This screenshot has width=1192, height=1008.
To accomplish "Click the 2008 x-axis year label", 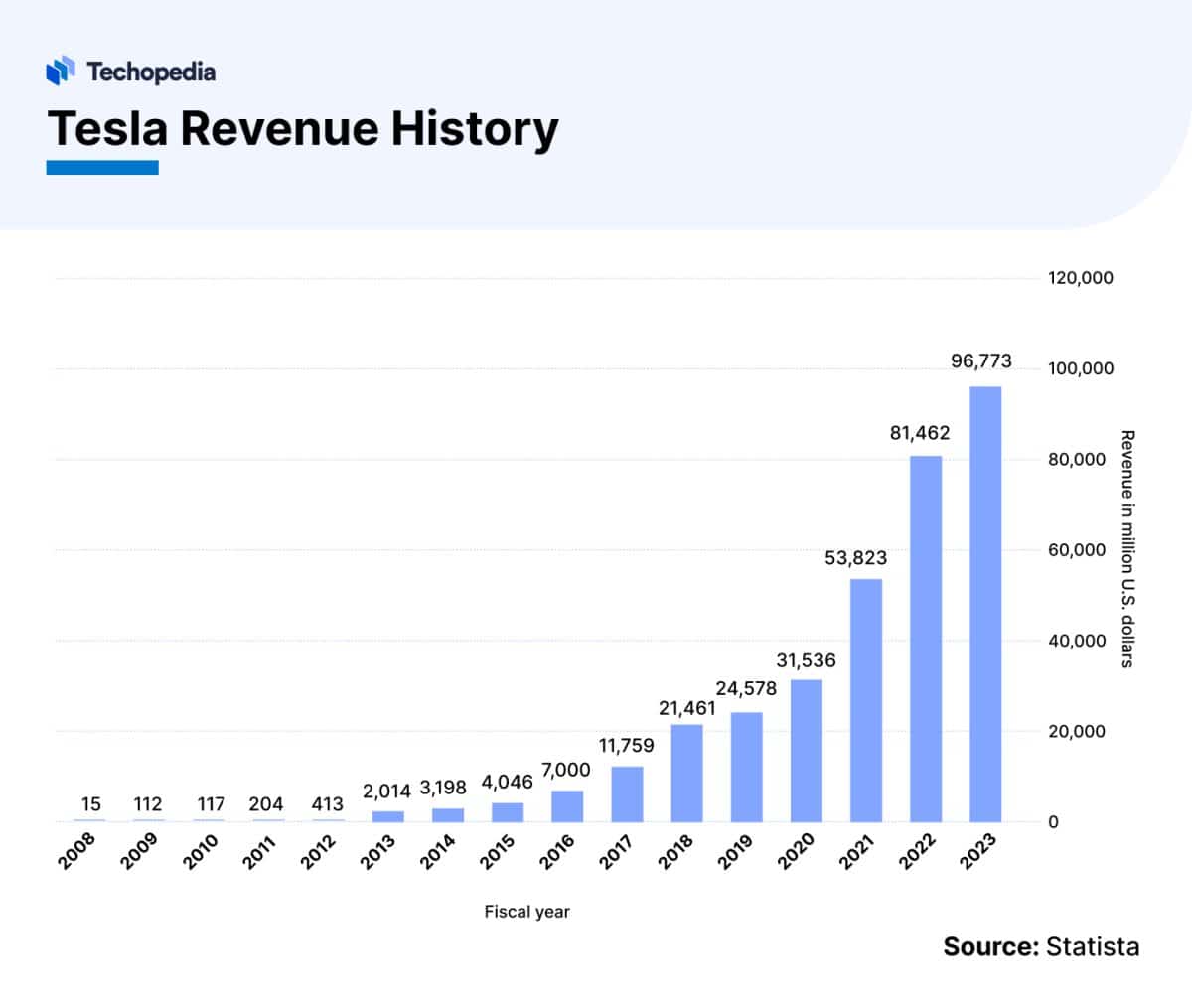I will pos(76,852).
